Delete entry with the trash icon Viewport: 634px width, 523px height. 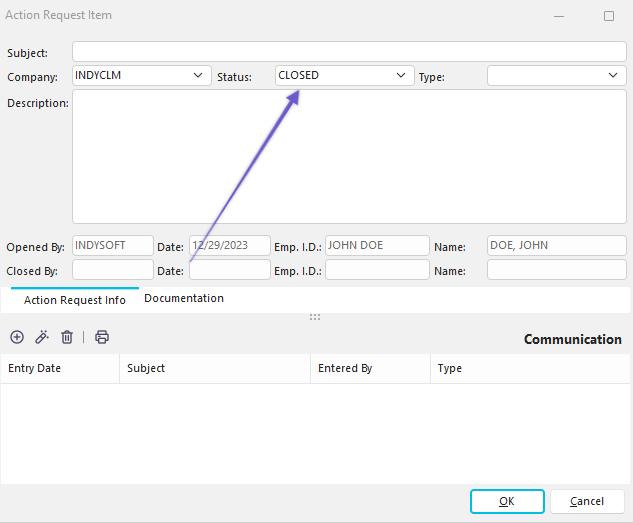pyautogui.click(x=67, y=338)
